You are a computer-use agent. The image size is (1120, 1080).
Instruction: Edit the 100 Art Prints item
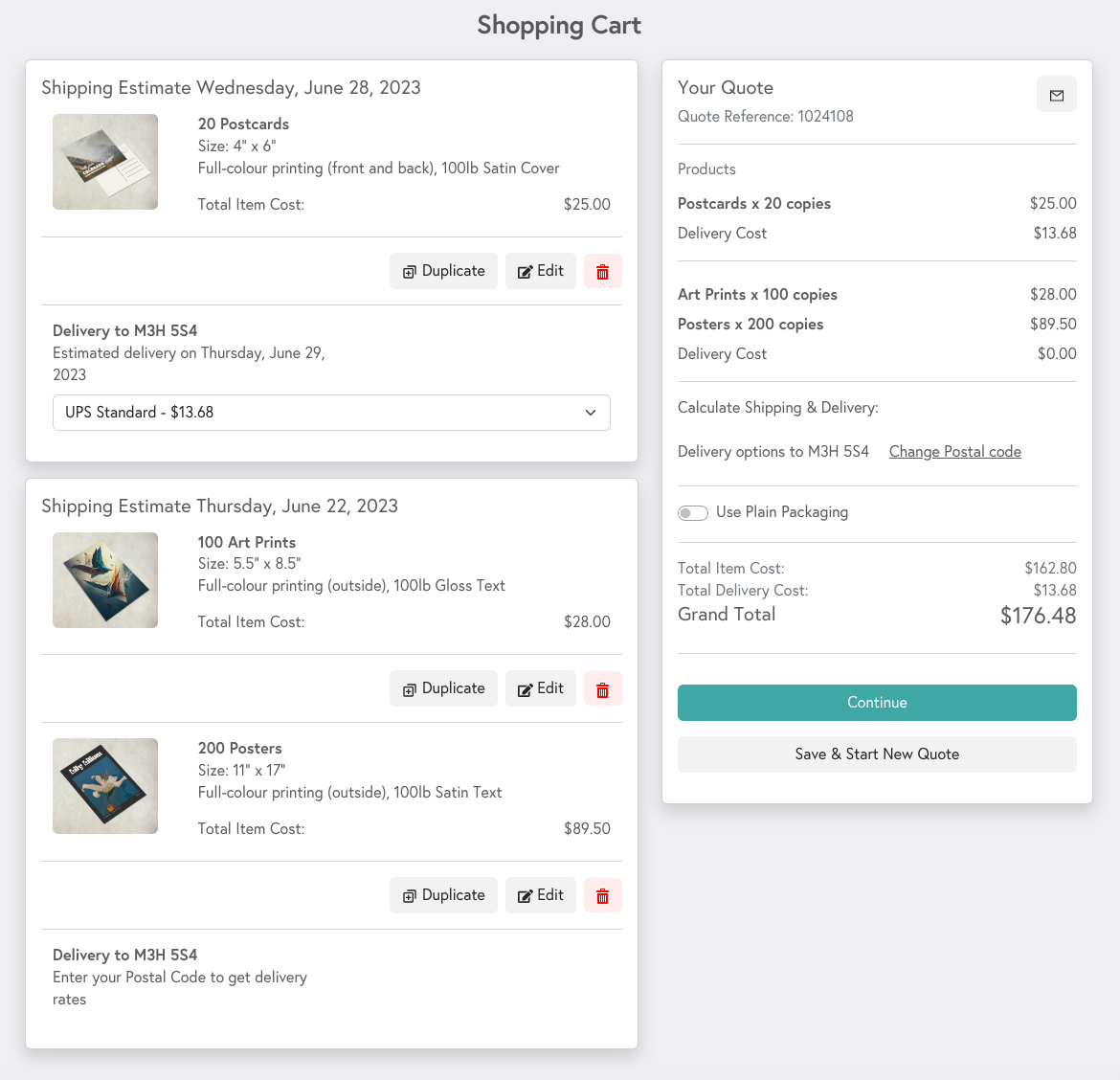540,688
